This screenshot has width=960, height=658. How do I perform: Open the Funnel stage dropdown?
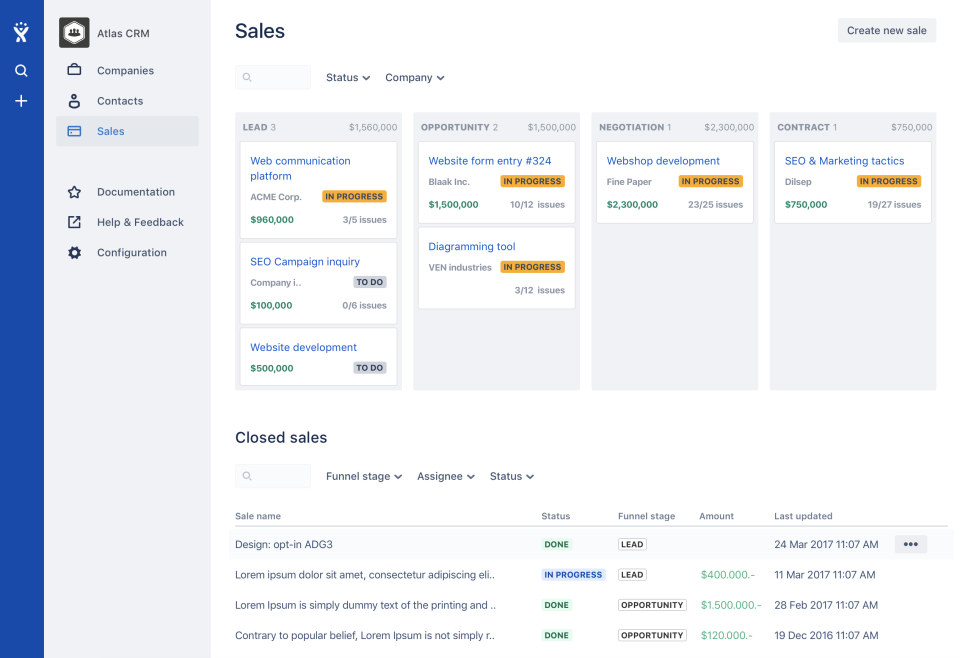click(x=363, y=476)
